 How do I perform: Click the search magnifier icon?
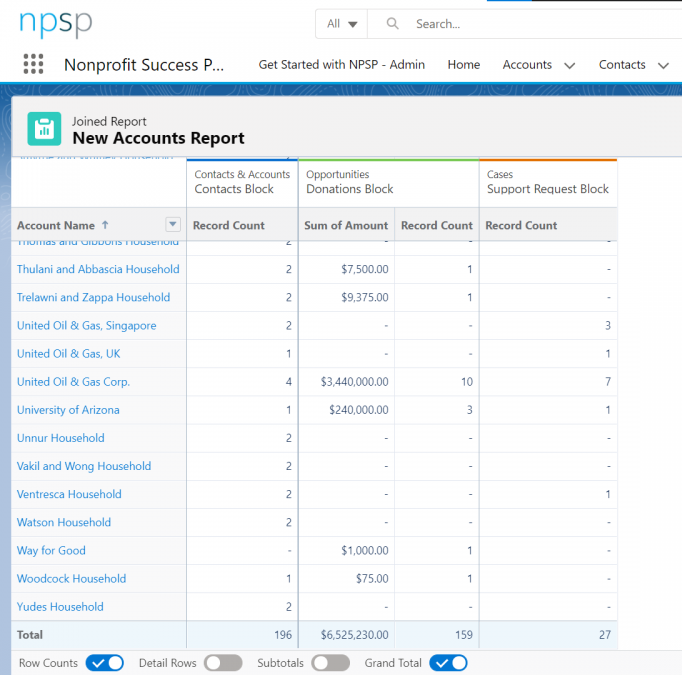pos(392,23)
